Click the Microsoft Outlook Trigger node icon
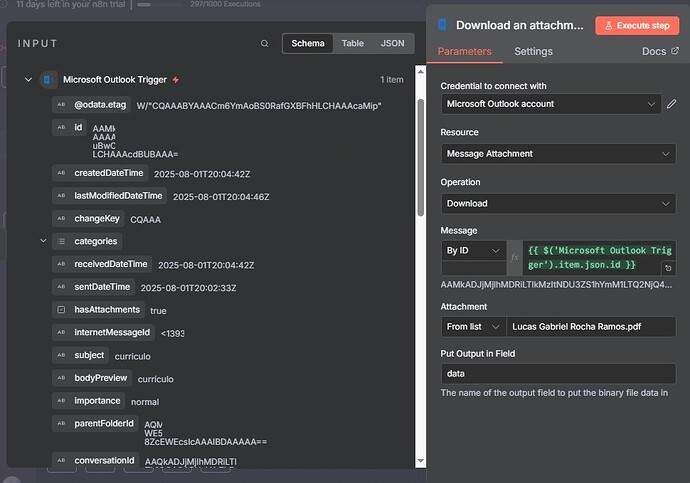This screenshot has height=483, width=690. pyautogui.click(x=48, y=80)
